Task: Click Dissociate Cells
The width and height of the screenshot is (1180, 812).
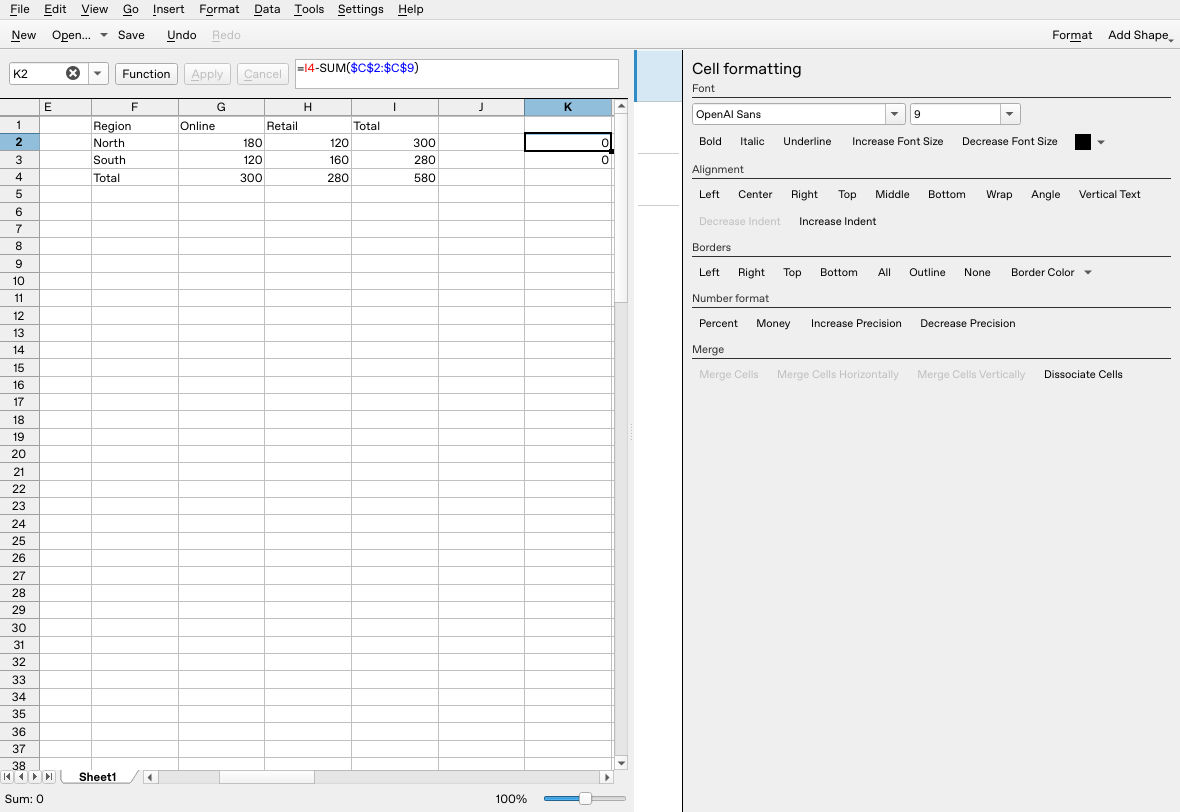Action: click(x=1083, y=375)
